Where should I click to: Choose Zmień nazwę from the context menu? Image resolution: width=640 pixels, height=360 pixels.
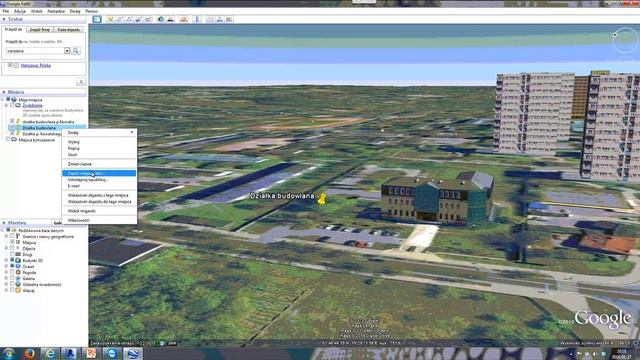click(100, 164)
